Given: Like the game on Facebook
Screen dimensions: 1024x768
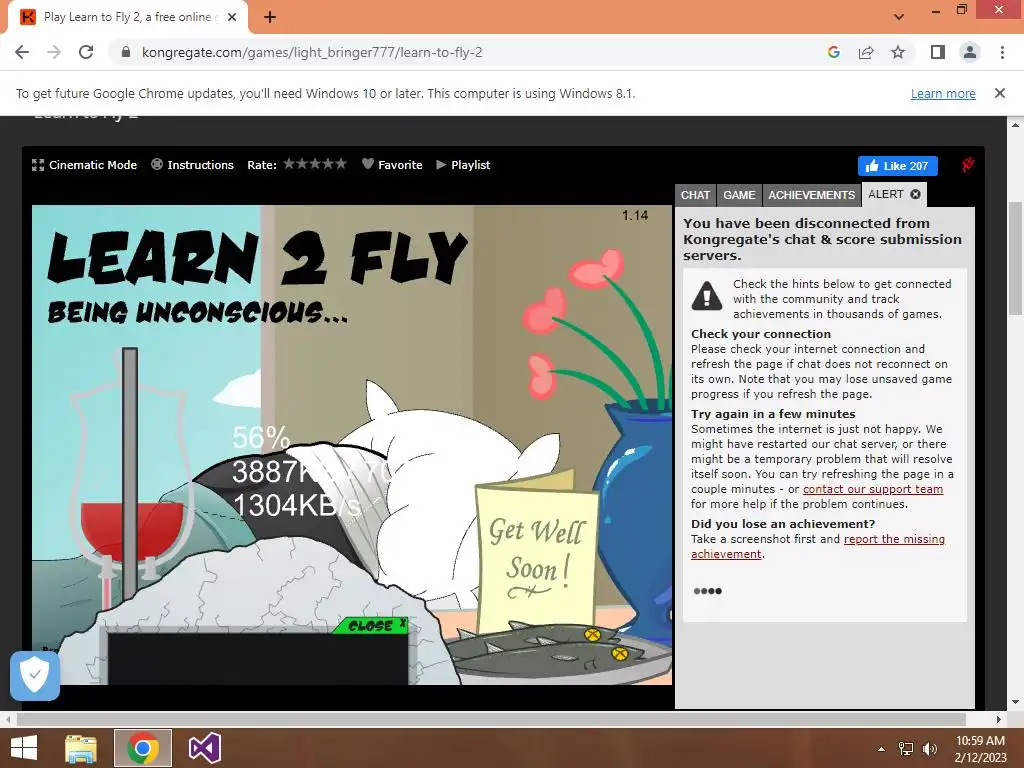Looking at the screenshot, I should tap(897, 166).
